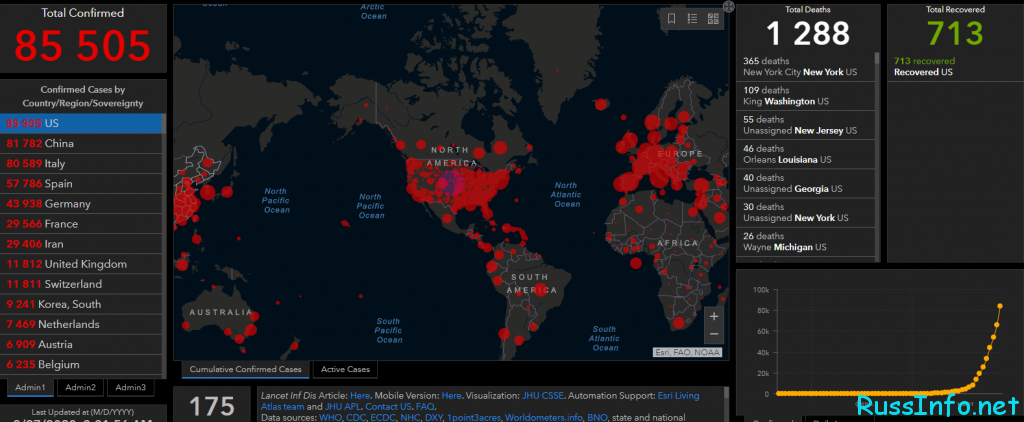1024x422 pixels.
Task: Zoom in on the map with plus button
Action: [x=714, y=316]
